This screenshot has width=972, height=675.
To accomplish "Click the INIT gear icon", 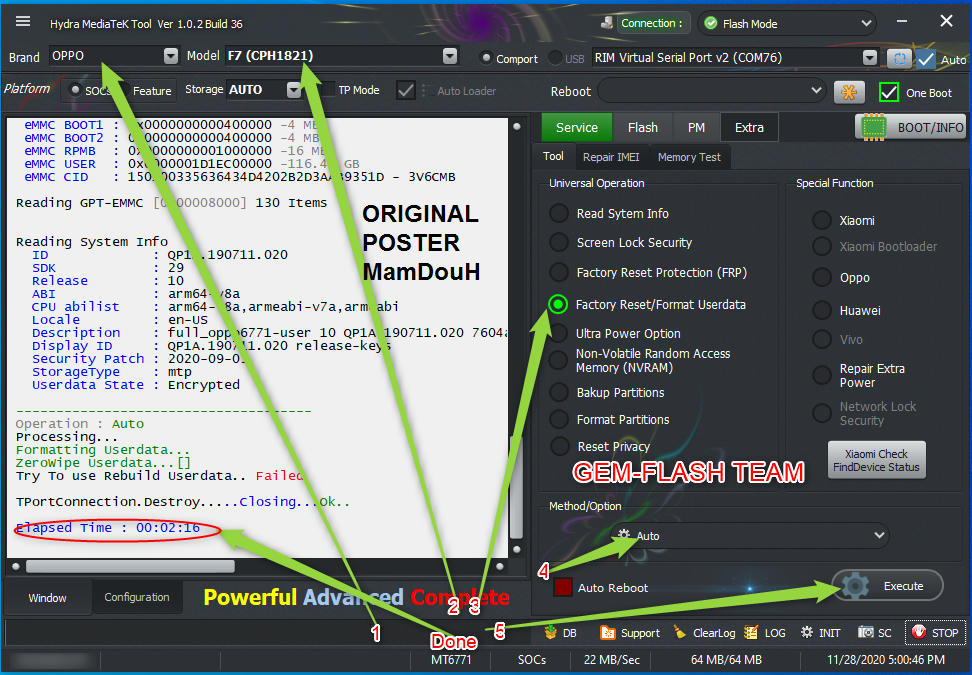I will point(820,632).
